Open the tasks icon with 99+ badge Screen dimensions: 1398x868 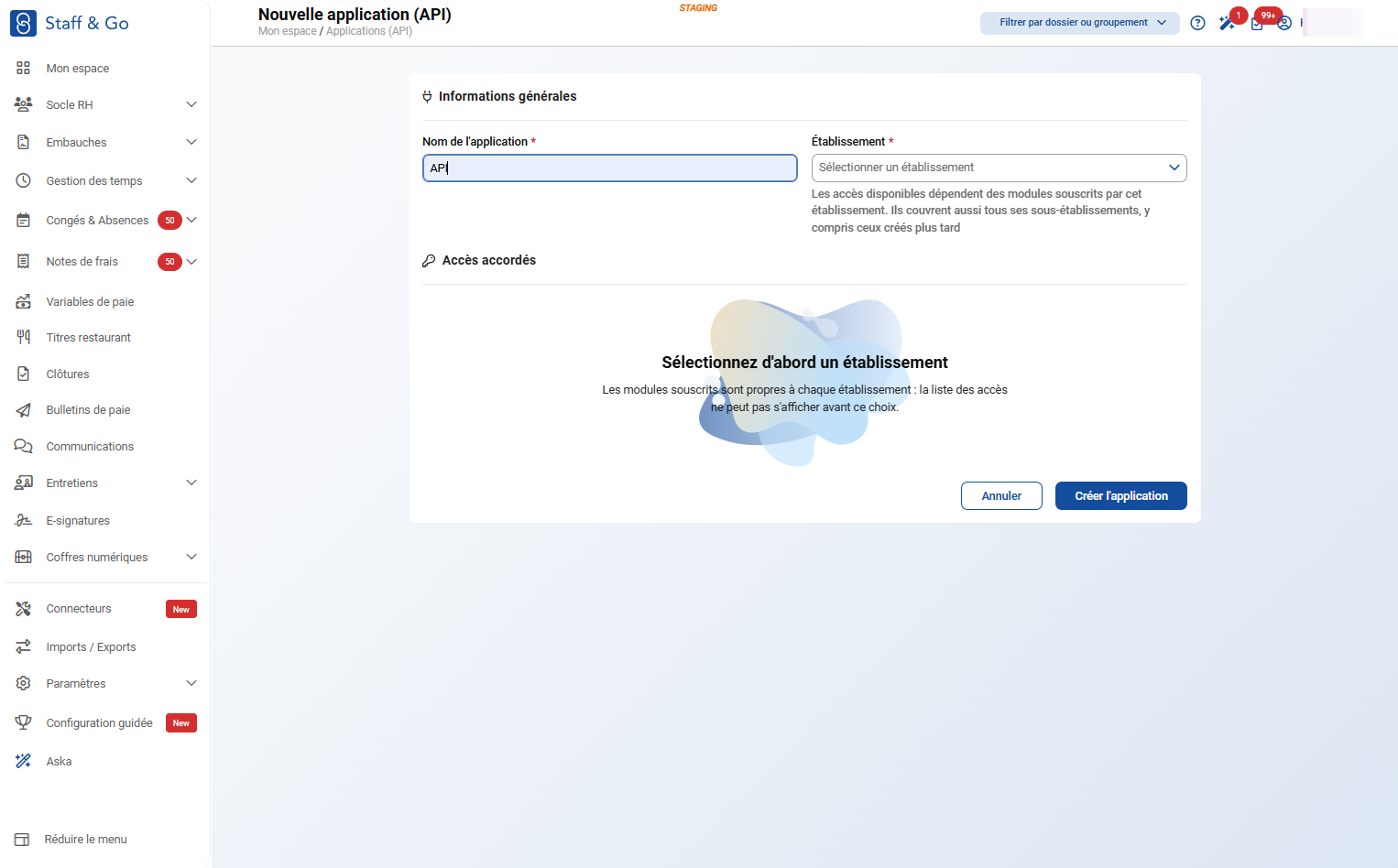pyautogui.click(x=1257, y=23)
